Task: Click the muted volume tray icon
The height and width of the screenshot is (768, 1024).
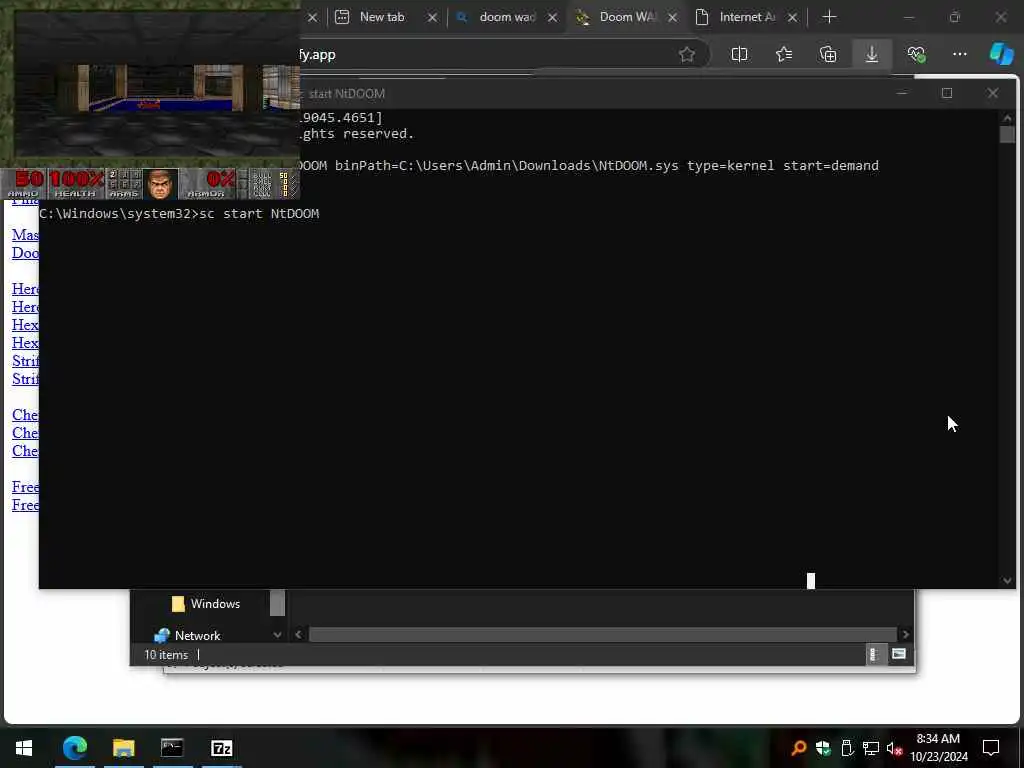Action: tap(895, 748)
